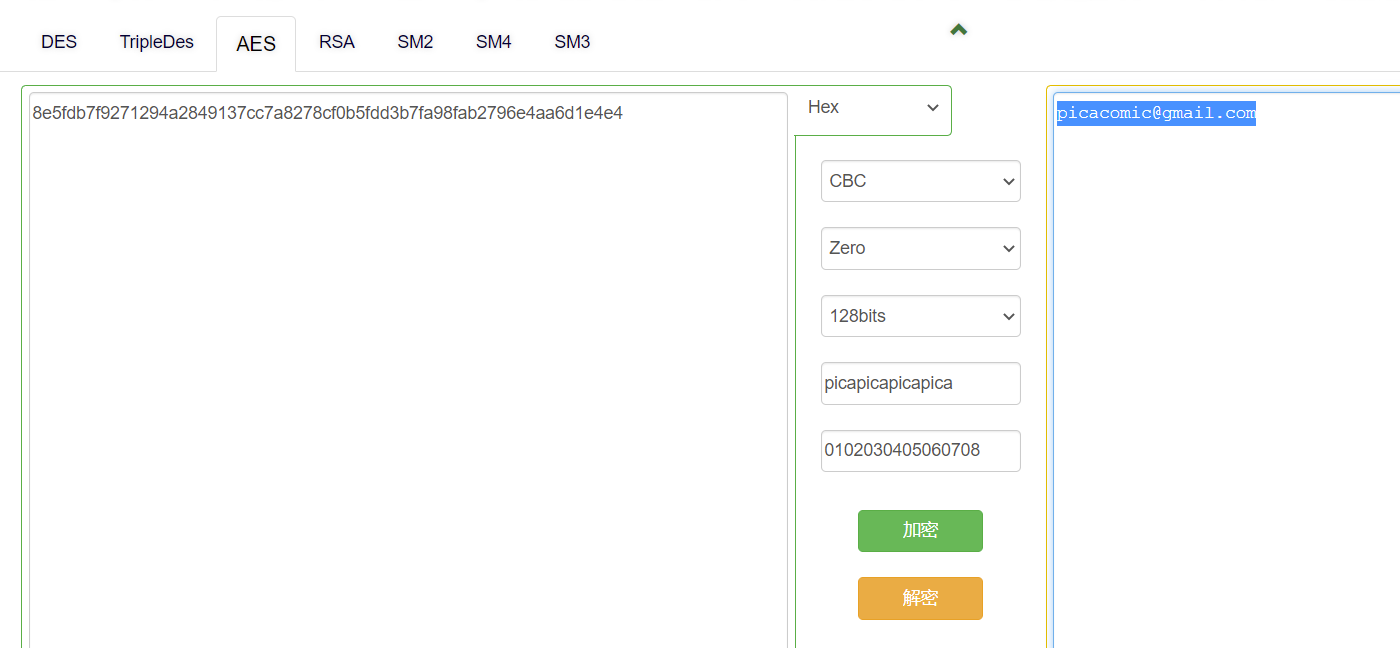This screenshot has height=648, width=1400.
Task: Select the AES tab
Action: coord(256,44)
